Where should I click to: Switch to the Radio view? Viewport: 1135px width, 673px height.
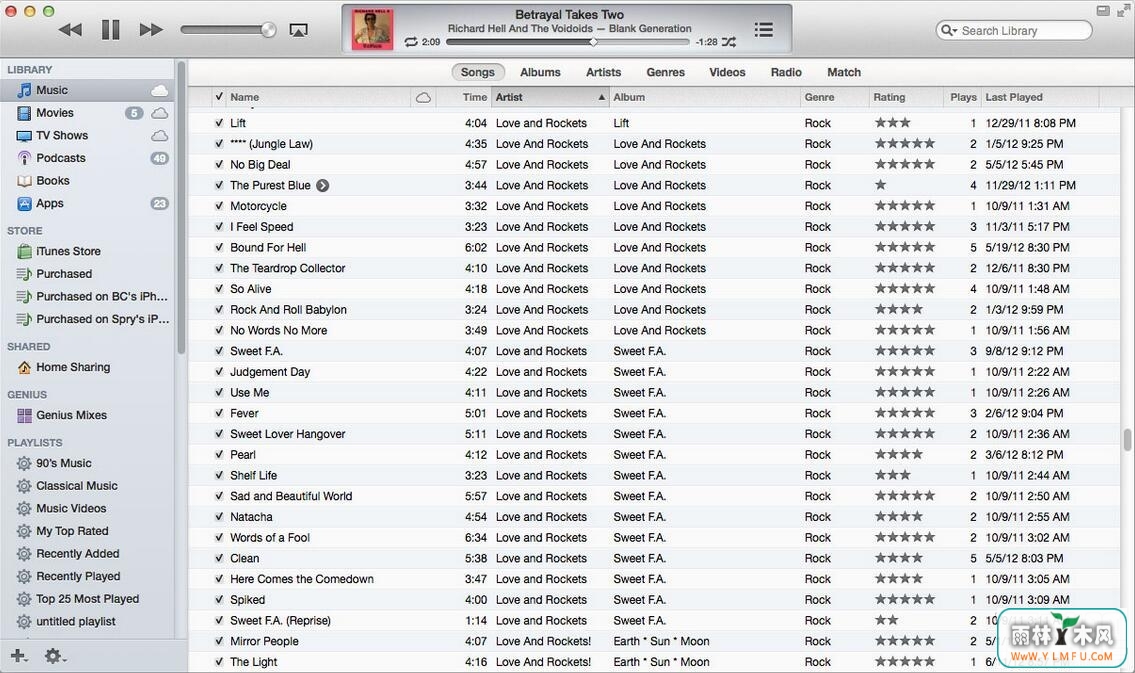[786, 72]
